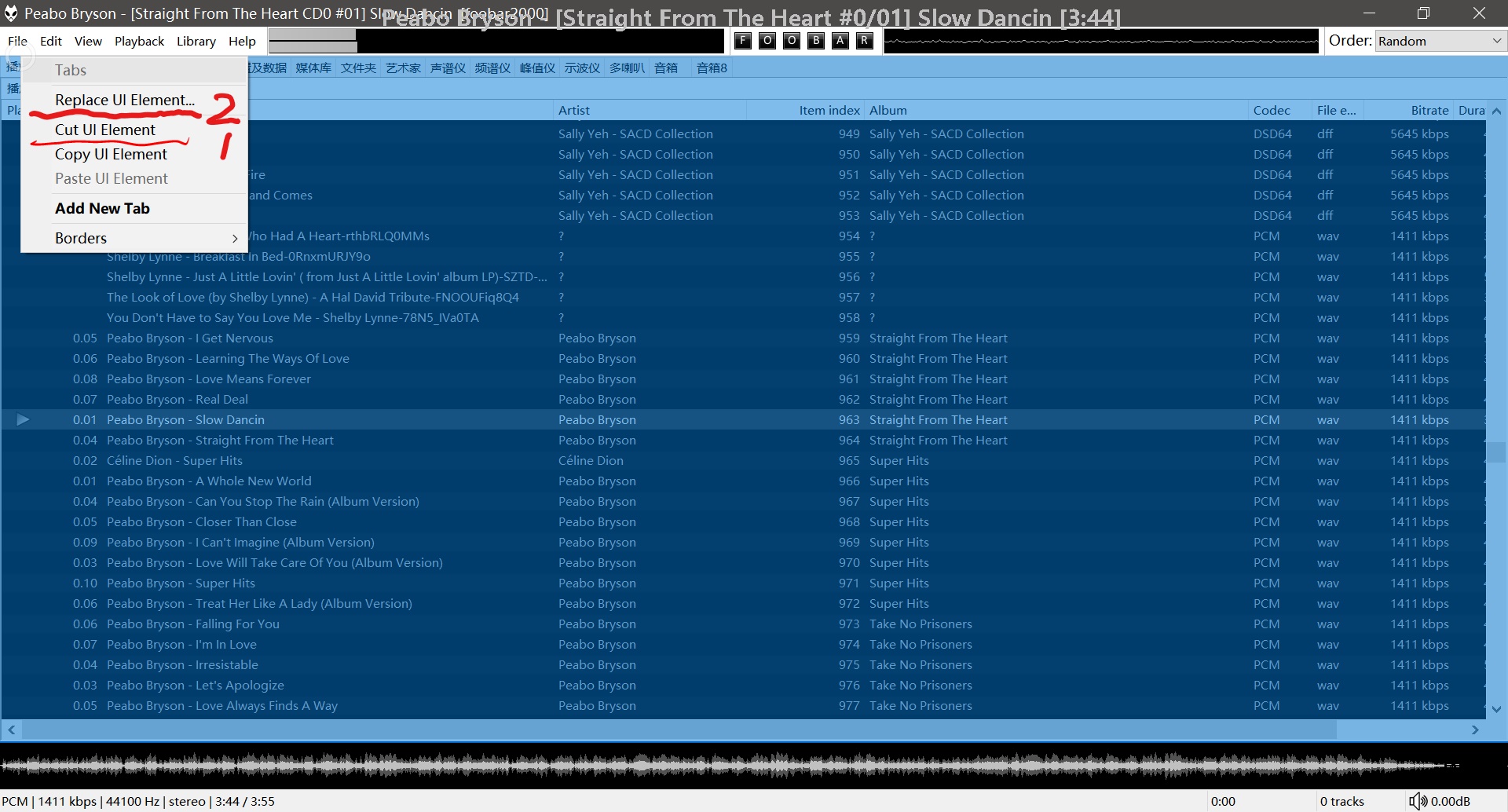Viewport: 1508px width, 812px height.
Task: Open the Edit menu
Action: tap(51, 41)
